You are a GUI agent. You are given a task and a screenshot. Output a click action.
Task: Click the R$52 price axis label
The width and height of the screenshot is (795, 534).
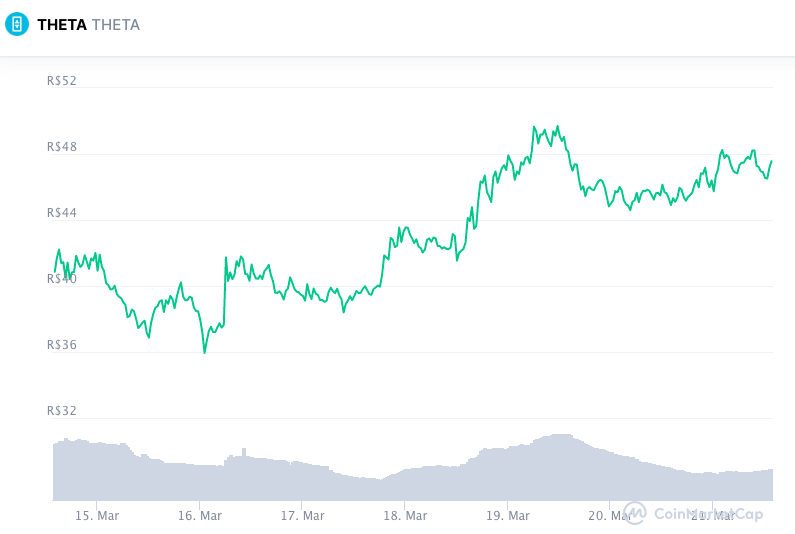(x=62, y=81)
